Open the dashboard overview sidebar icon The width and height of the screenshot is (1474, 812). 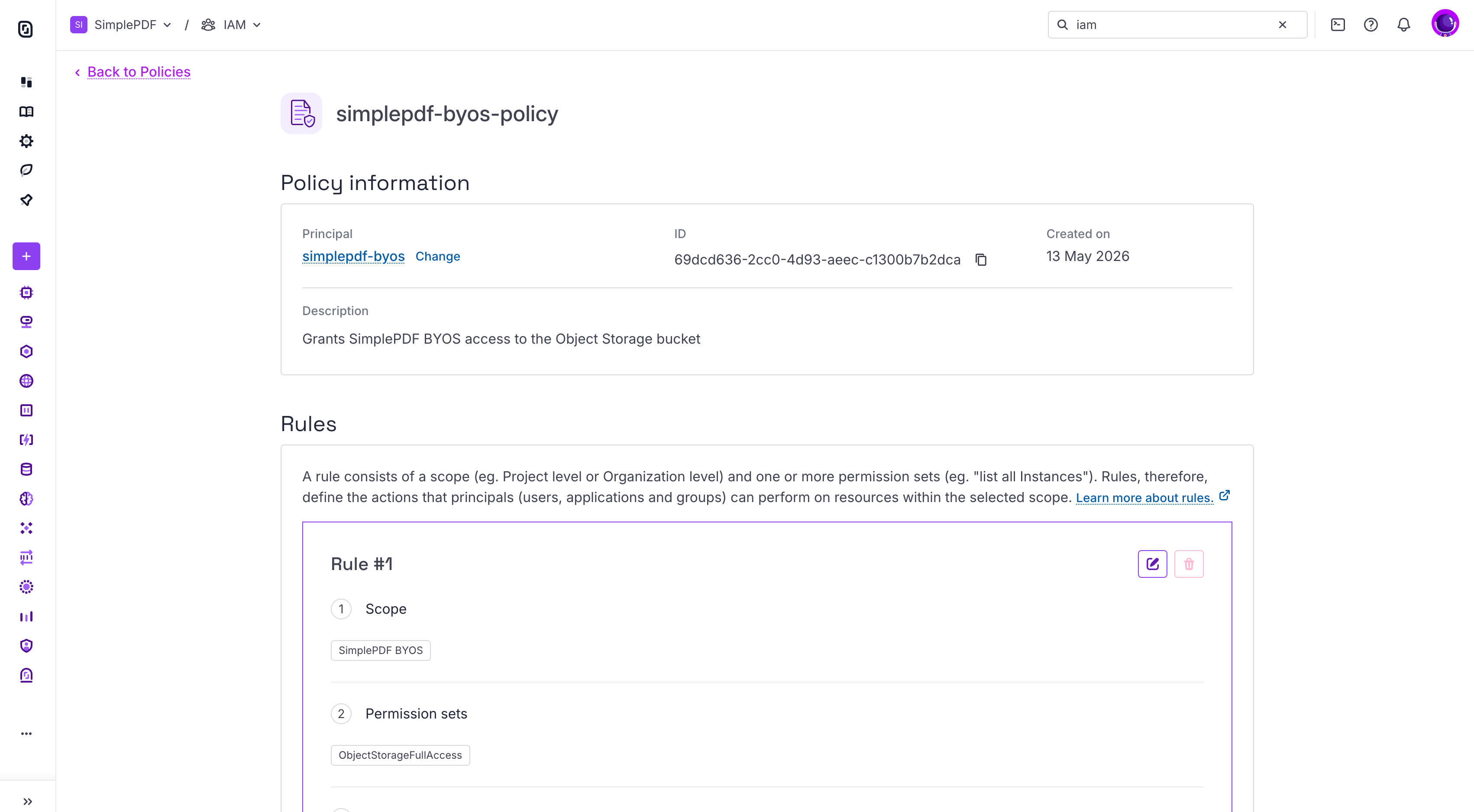click(x=26, y=82)
